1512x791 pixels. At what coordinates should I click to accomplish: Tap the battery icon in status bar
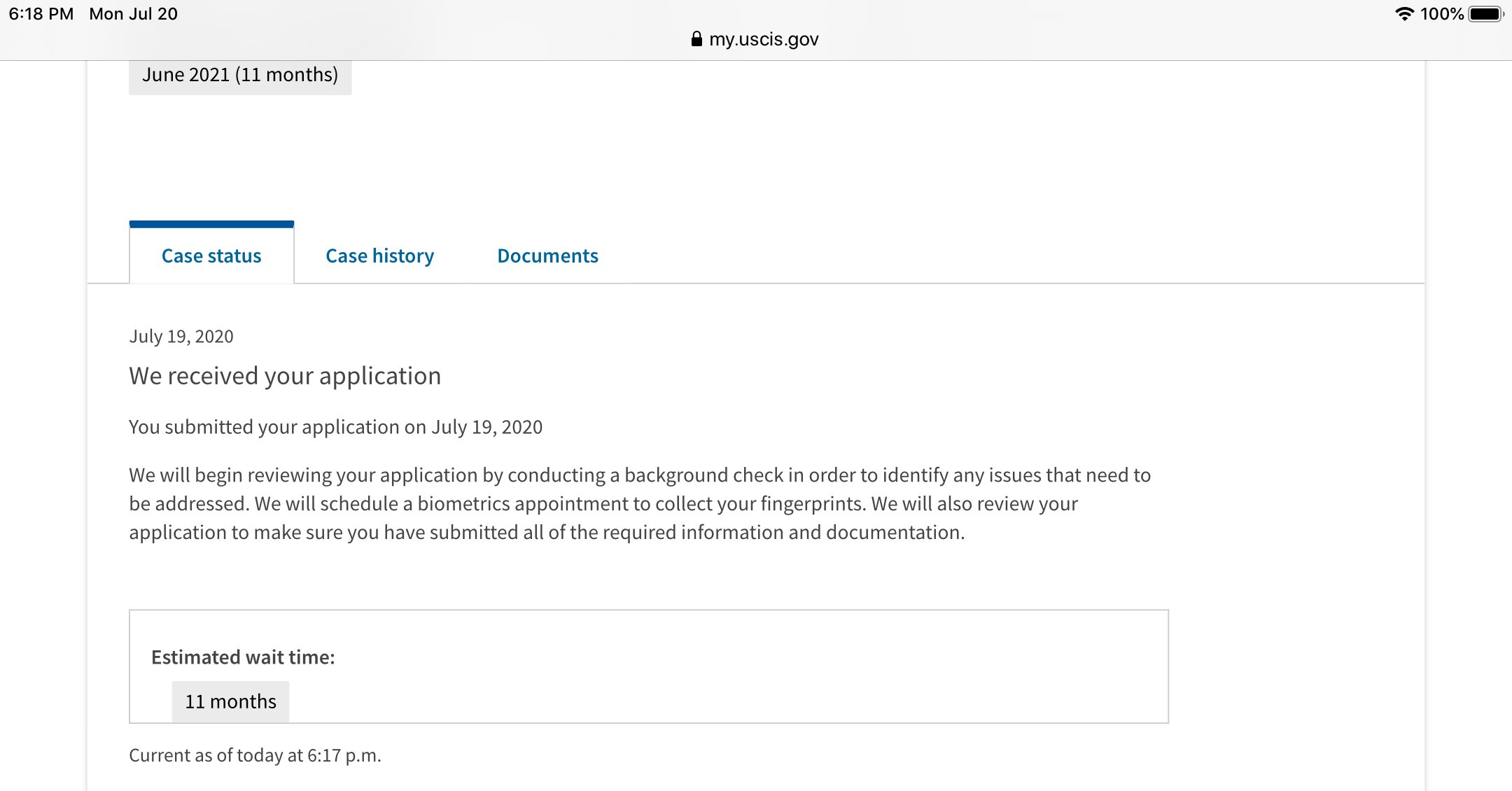[1485, 14]
